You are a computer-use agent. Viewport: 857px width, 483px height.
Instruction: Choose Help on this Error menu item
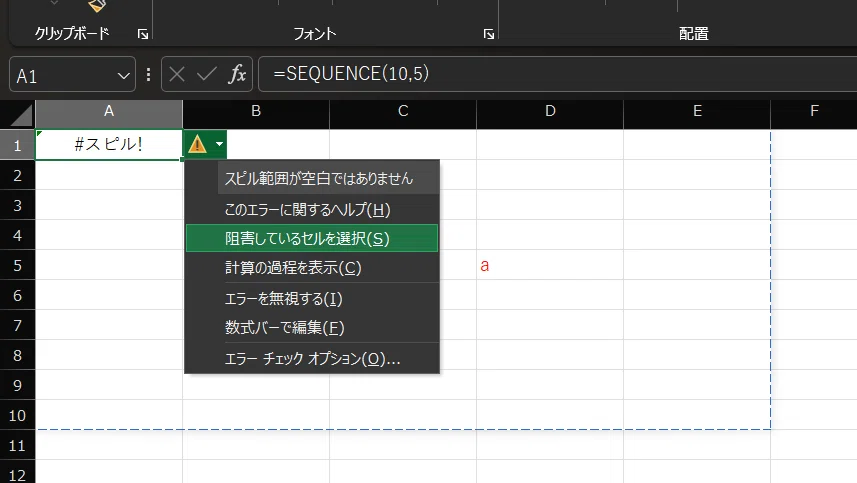pos(312,210)
